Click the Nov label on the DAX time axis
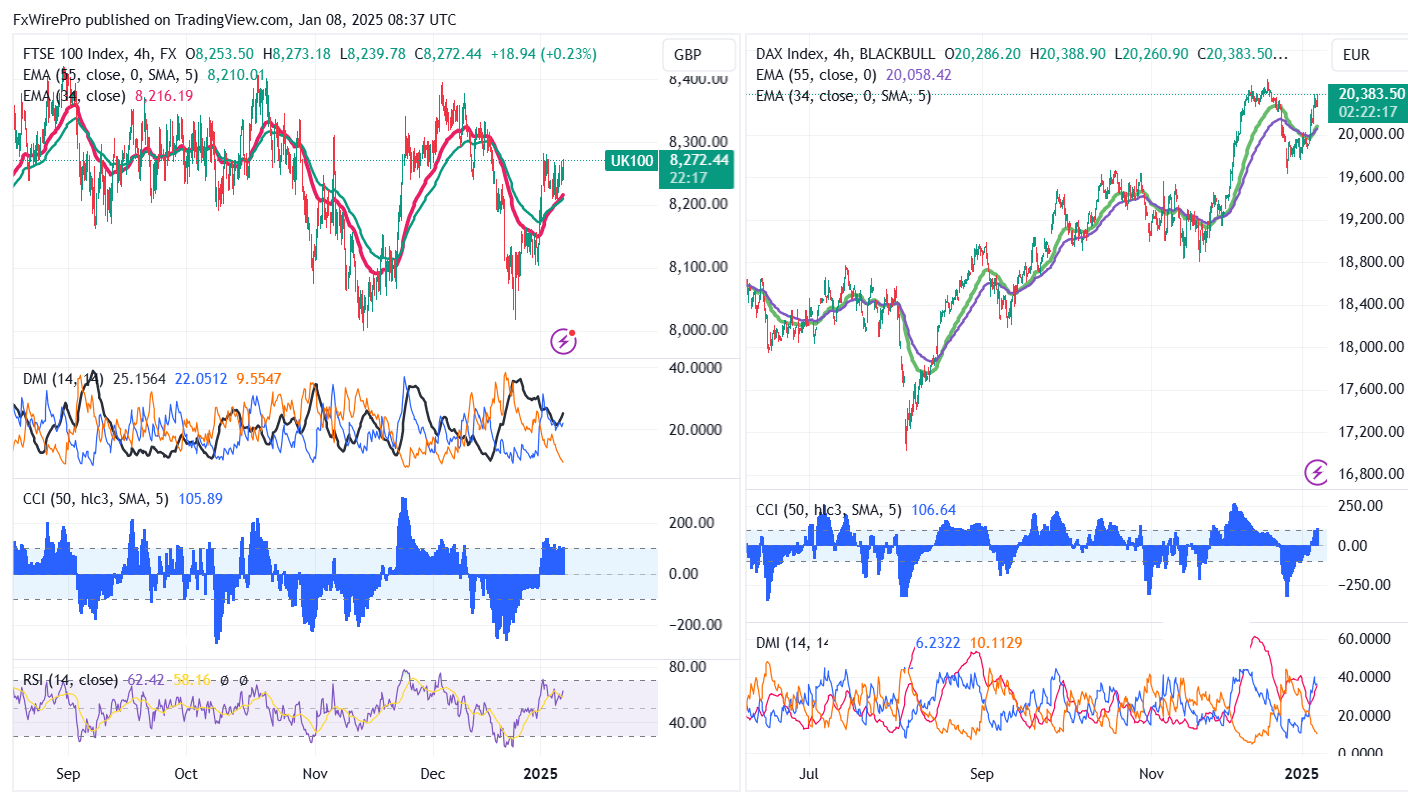 [1151, 773]
